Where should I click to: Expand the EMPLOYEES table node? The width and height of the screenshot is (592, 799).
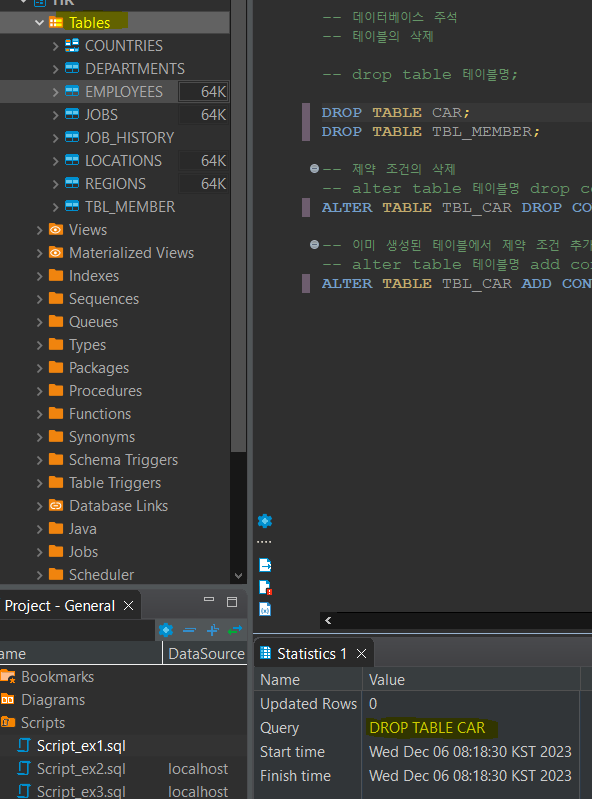[x=56, y=92]
